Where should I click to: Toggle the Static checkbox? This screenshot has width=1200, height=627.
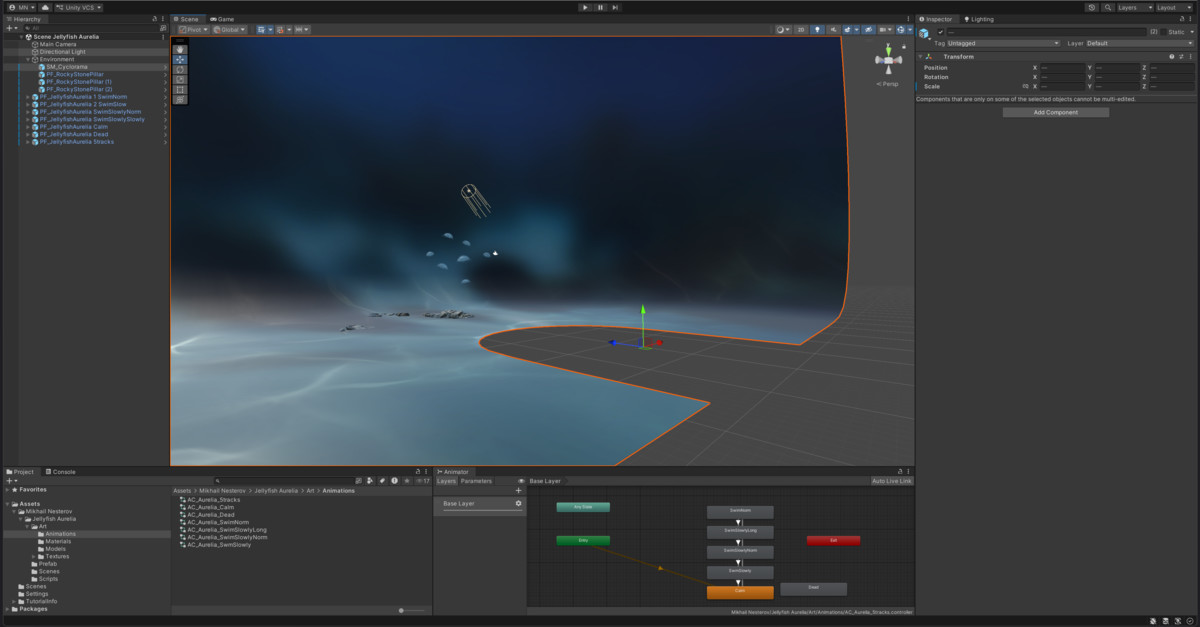pos(1162,32)
